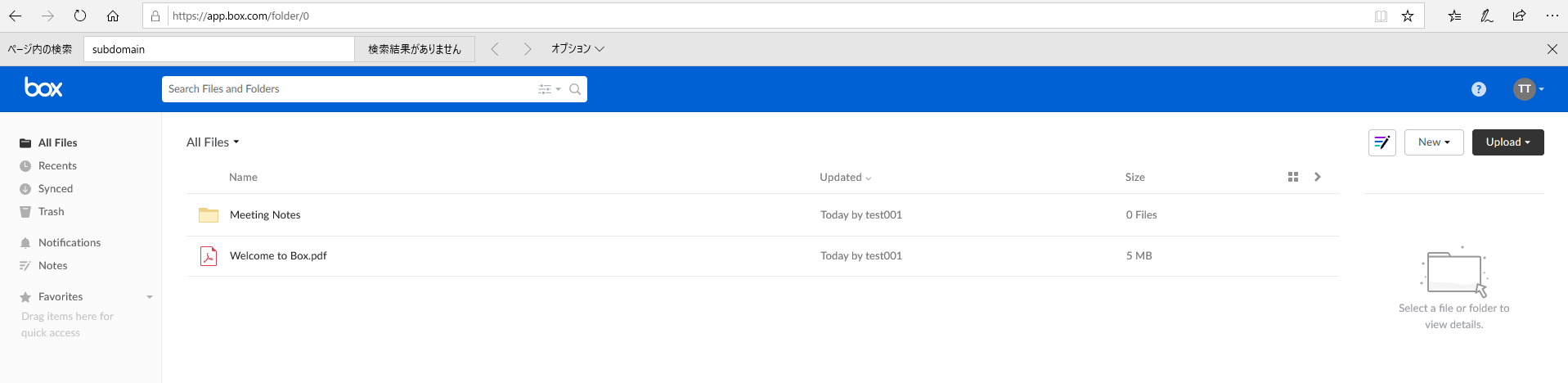Image resolution: width=1568 pixels, height=383 pixels.
Task: Click the address bar lock icon
Action: pyautogui.click(x=155, y=16)
